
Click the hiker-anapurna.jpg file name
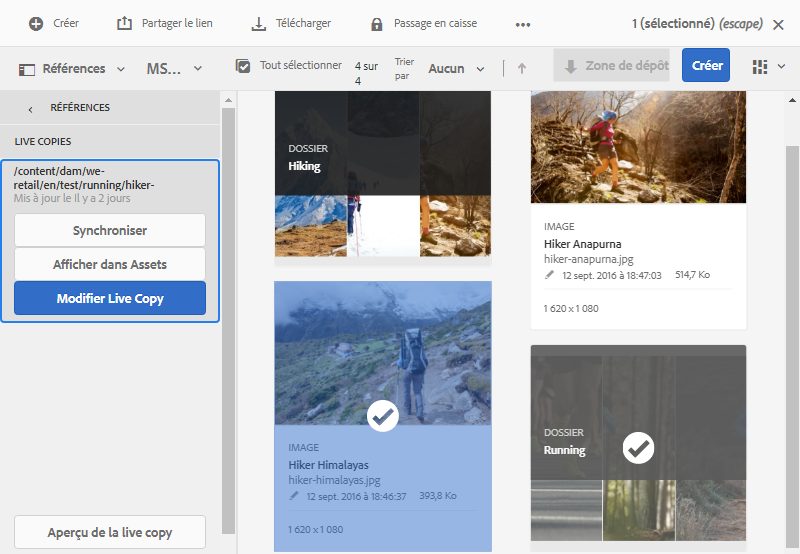(x=588, y=259)
